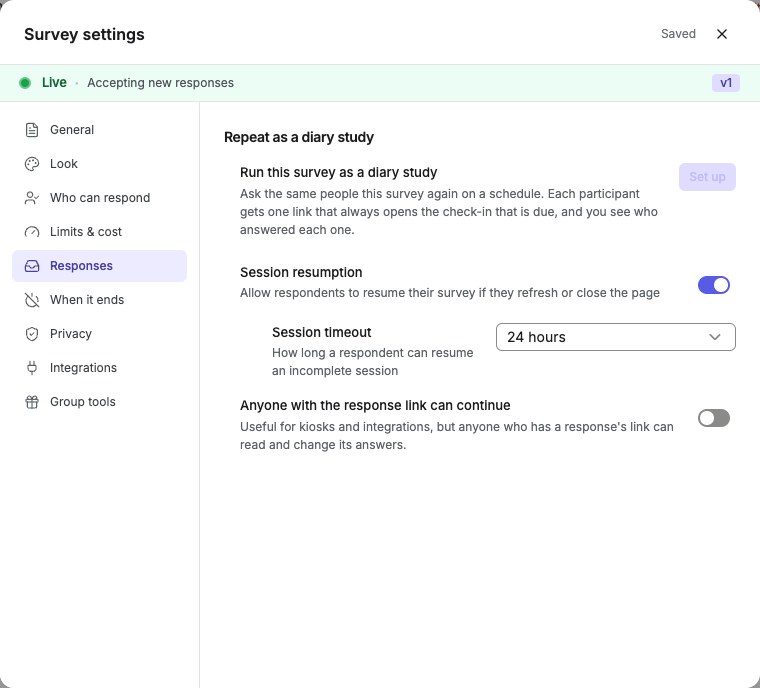
Task: Open the General settings section
Action: click(99, 130)
